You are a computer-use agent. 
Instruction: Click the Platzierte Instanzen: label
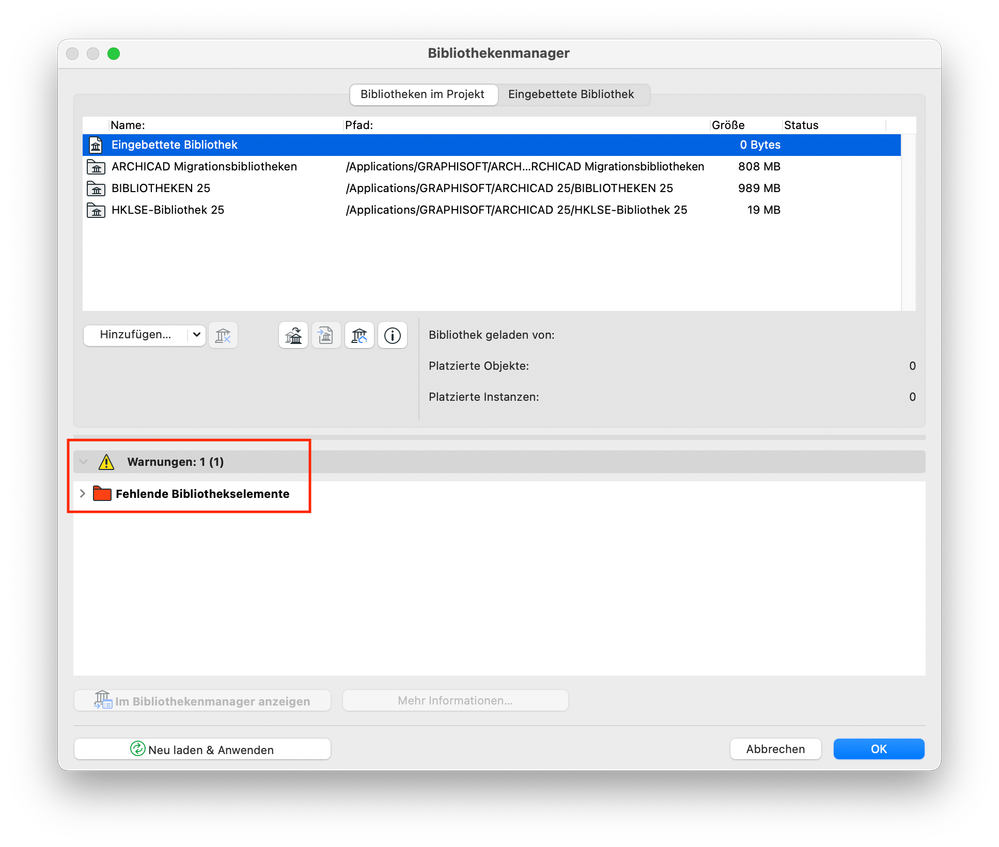tap(484, 397)
